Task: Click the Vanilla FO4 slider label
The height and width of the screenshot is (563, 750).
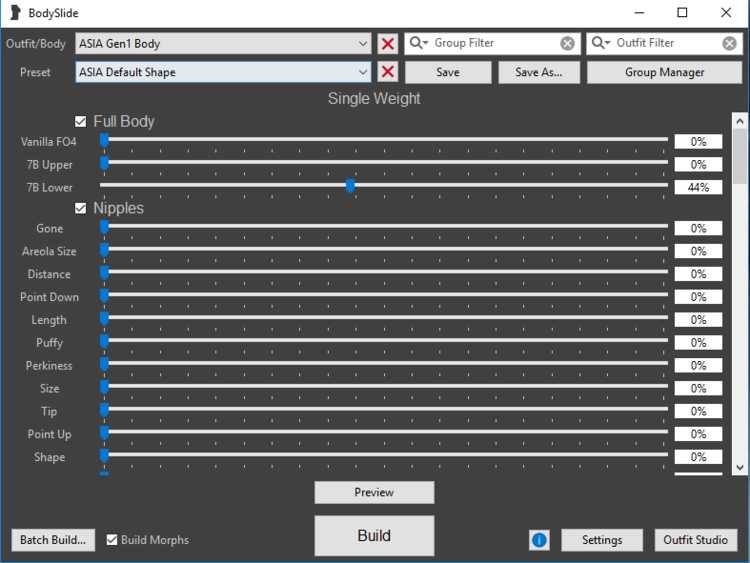Action: pos(48,142)
